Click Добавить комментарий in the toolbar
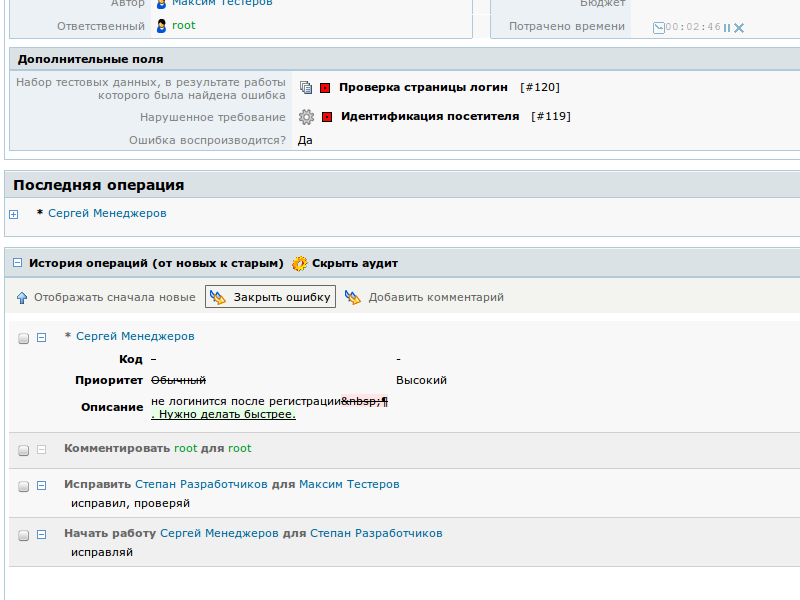The image size is (800, 600). pos(435,297)
